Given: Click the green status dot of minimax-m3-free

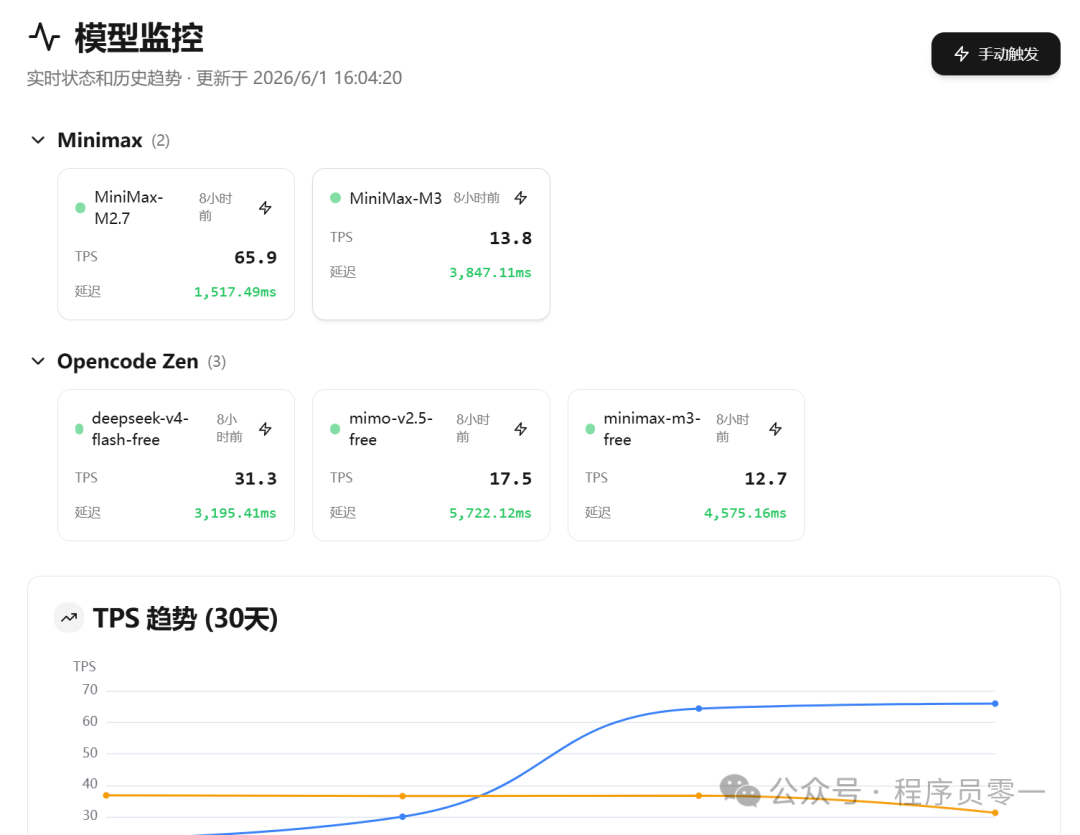Looking at the screenshot, I should [x=590, y=429].
